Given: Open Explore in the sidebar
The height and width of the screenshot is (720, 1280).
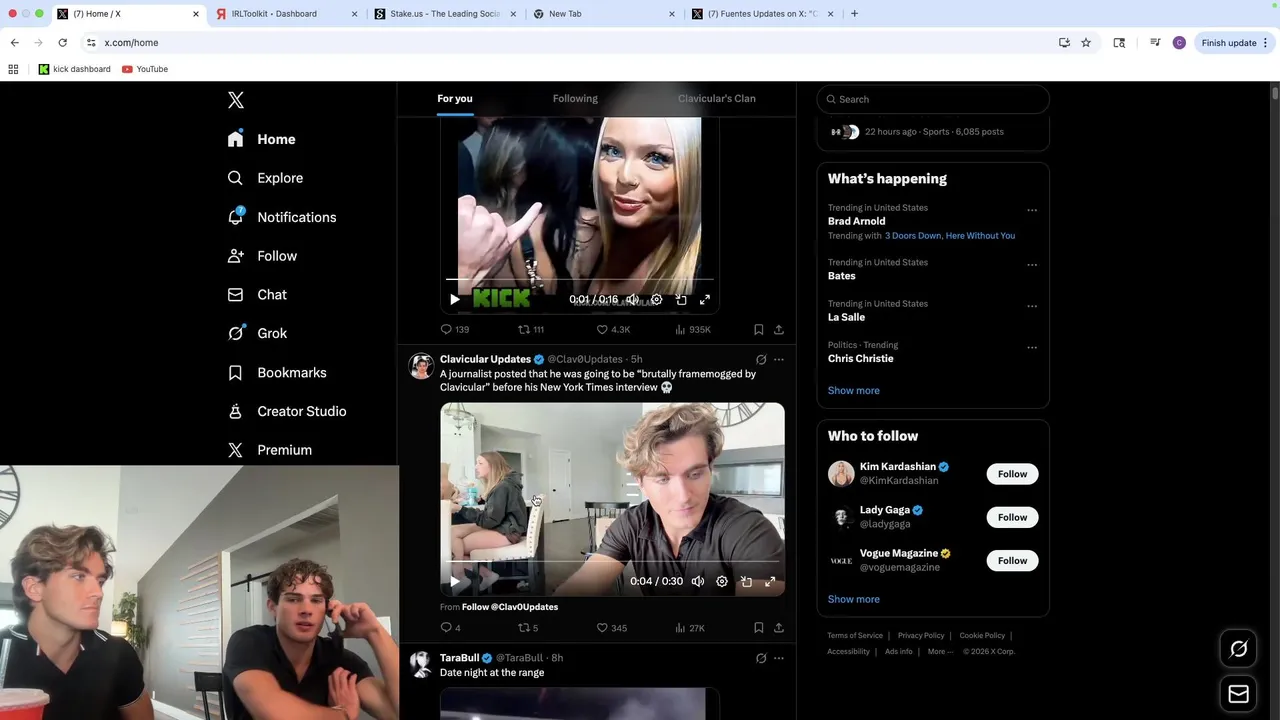Looking at the screenshot, I should [265, 178].
